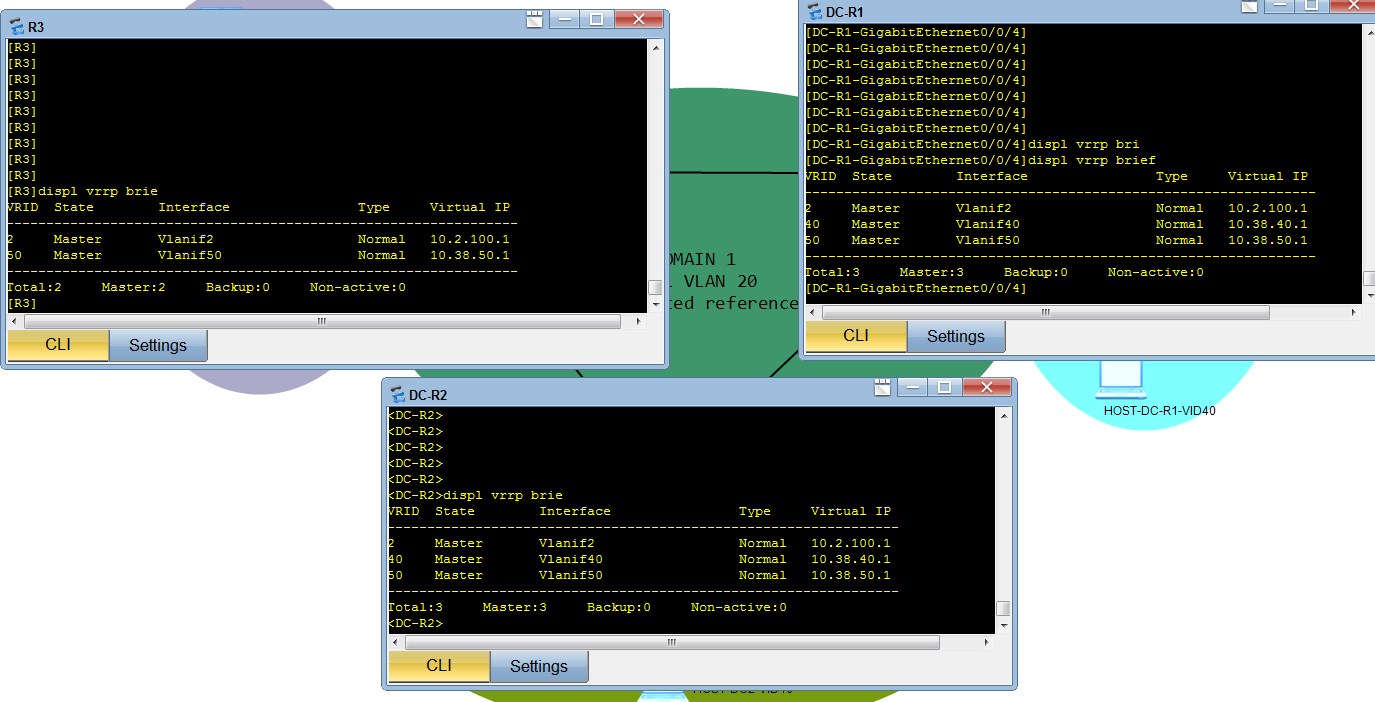Image resolution: width=1375 pixels, height=702 pixels.
Task: Minimize the R3 window
Action: coord(565,18)
